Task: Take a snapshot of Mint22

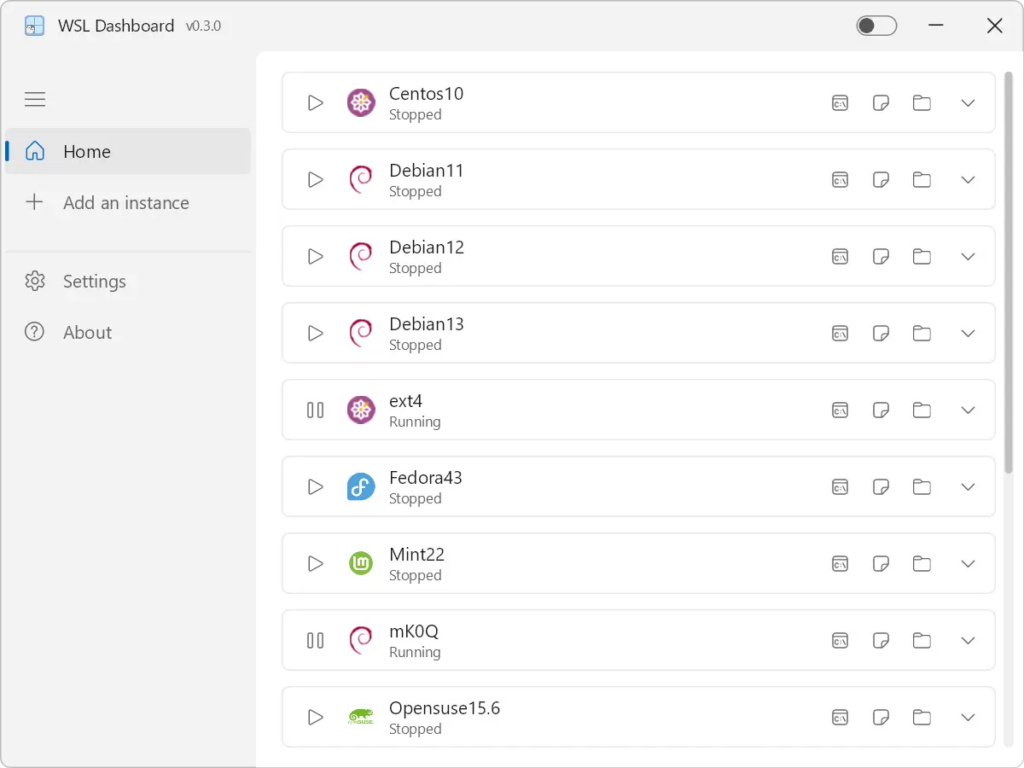Action: 881,564
